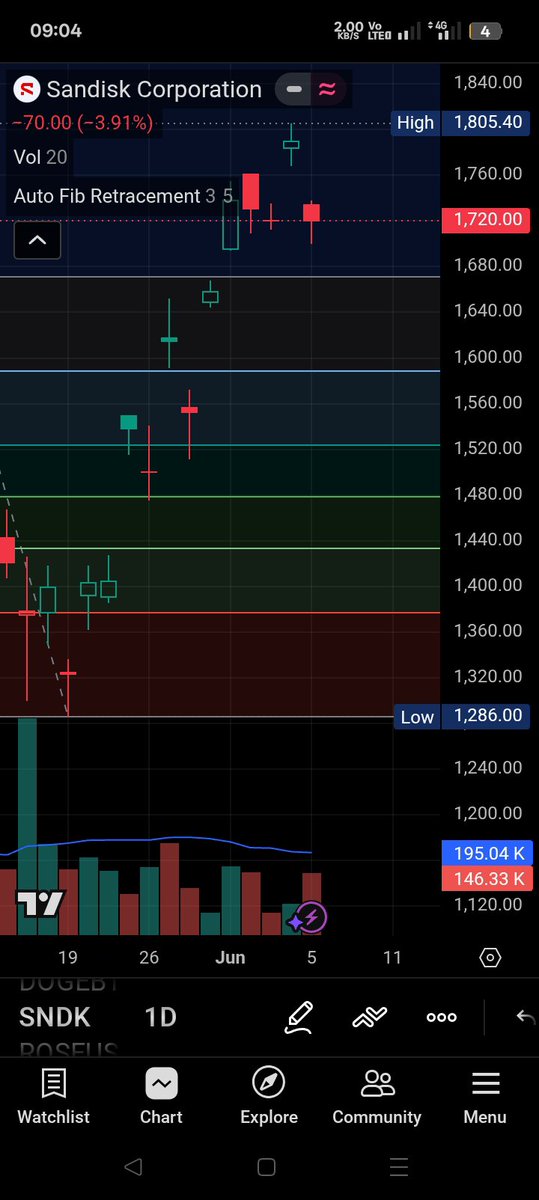Tap the Low 1,286.00 price label
The width and height of the screenshot is (539, 1200).
click(460, 716)
